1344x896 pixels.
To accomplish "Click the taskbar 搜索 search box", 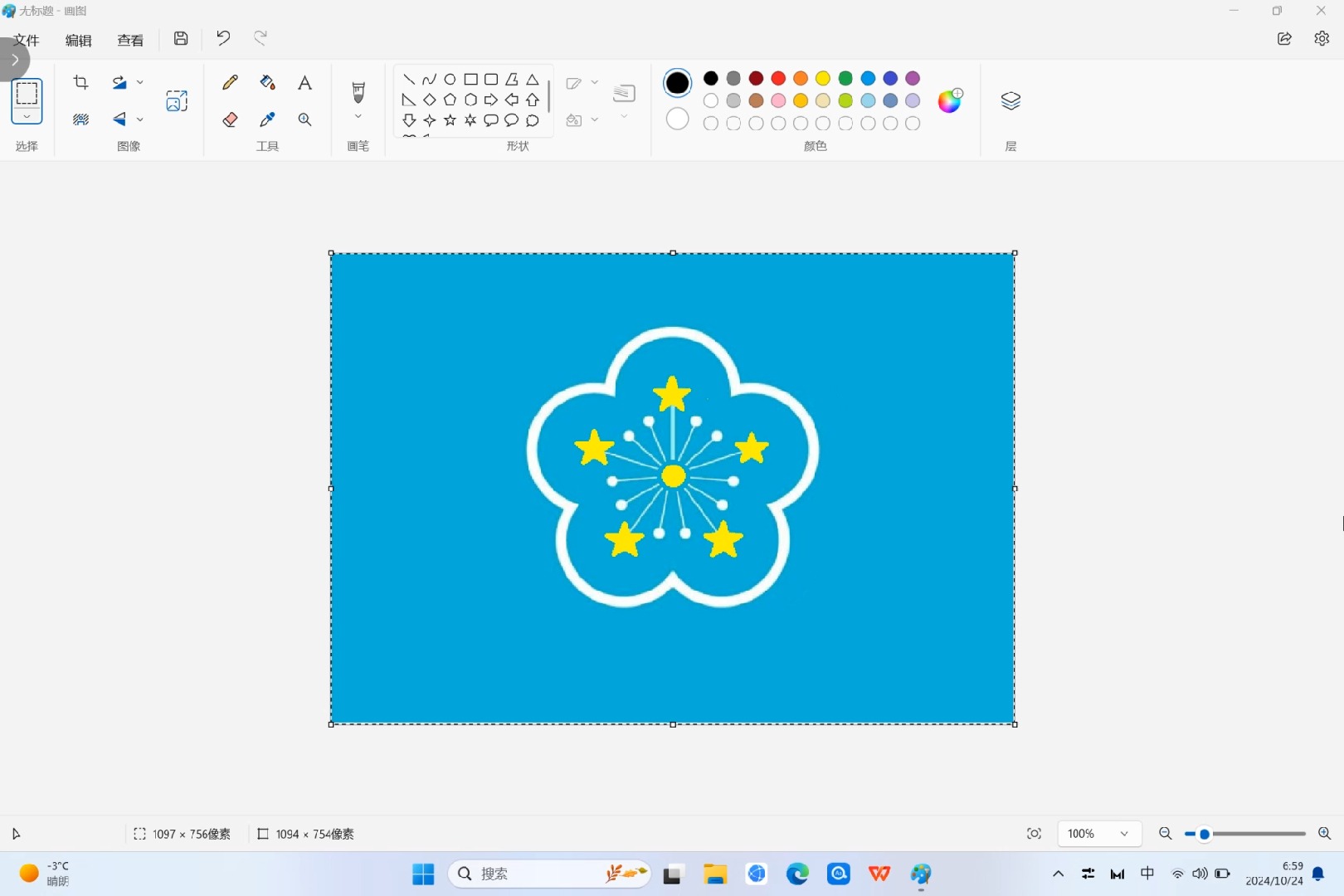I will (x=549, y=874).
